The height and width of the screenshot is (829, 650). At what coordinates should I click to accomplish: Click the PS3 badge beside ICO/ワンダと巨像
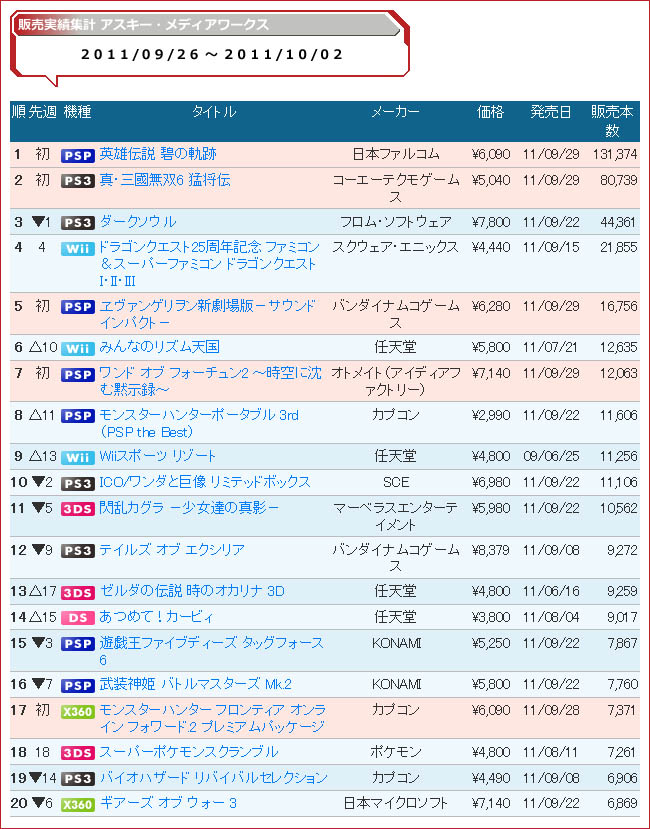(x=78, y=484)
